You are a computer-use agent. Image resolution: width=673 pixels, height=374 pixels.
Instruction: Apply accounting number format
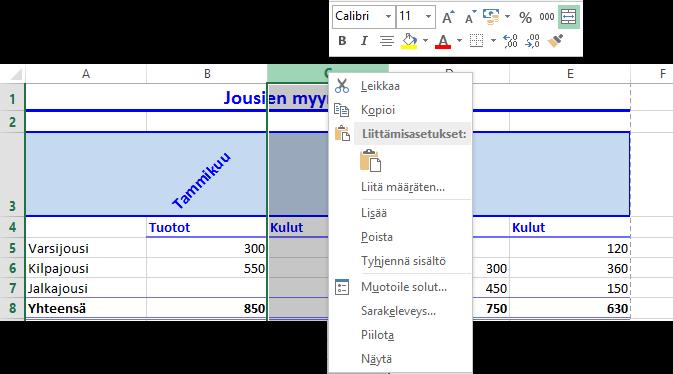tap(491, 17)
